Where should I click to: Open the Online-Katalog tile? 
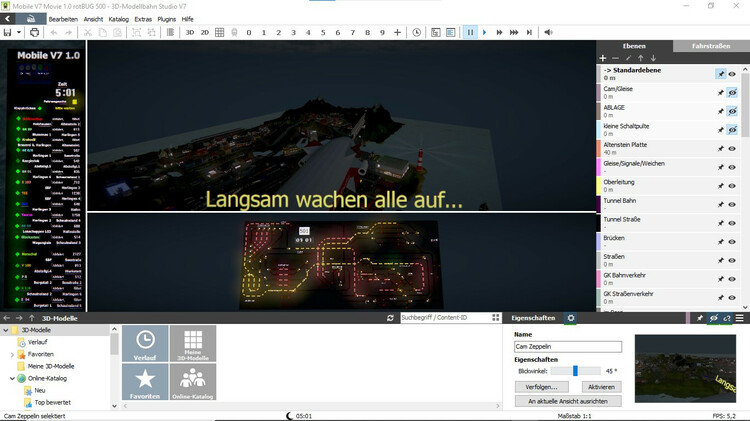click(192, 381)
